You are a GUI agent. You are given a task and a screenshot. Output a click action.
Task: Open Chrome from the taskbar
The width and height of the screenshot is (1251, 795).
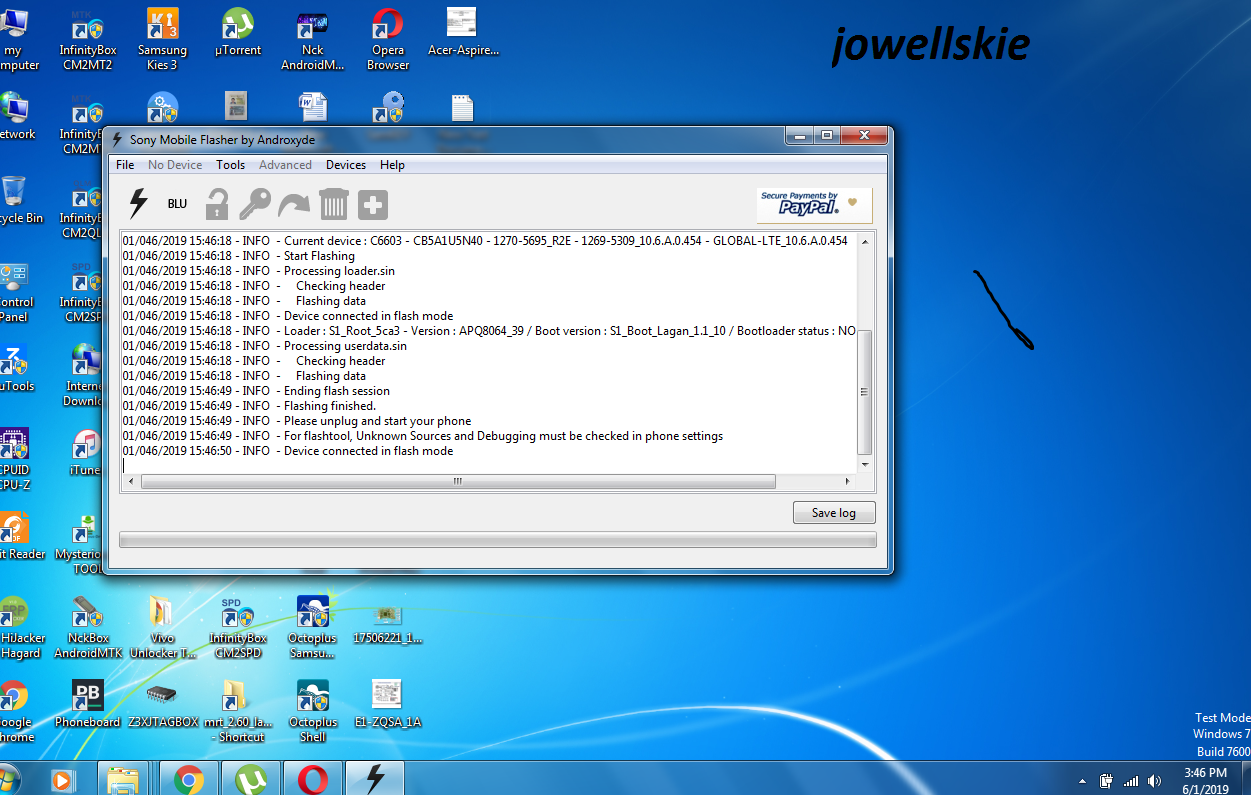click(189, 778)
